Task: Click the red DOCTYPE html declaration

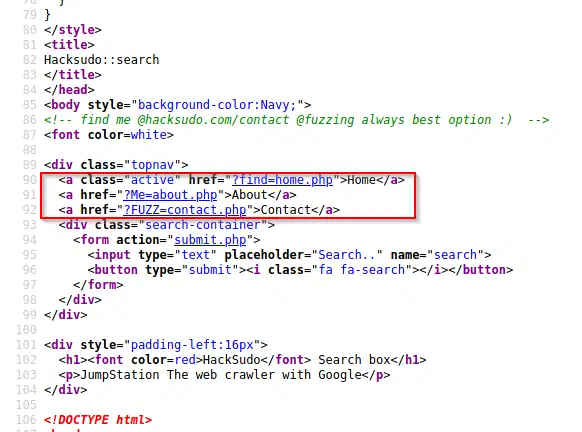Action: click(98, 420)
